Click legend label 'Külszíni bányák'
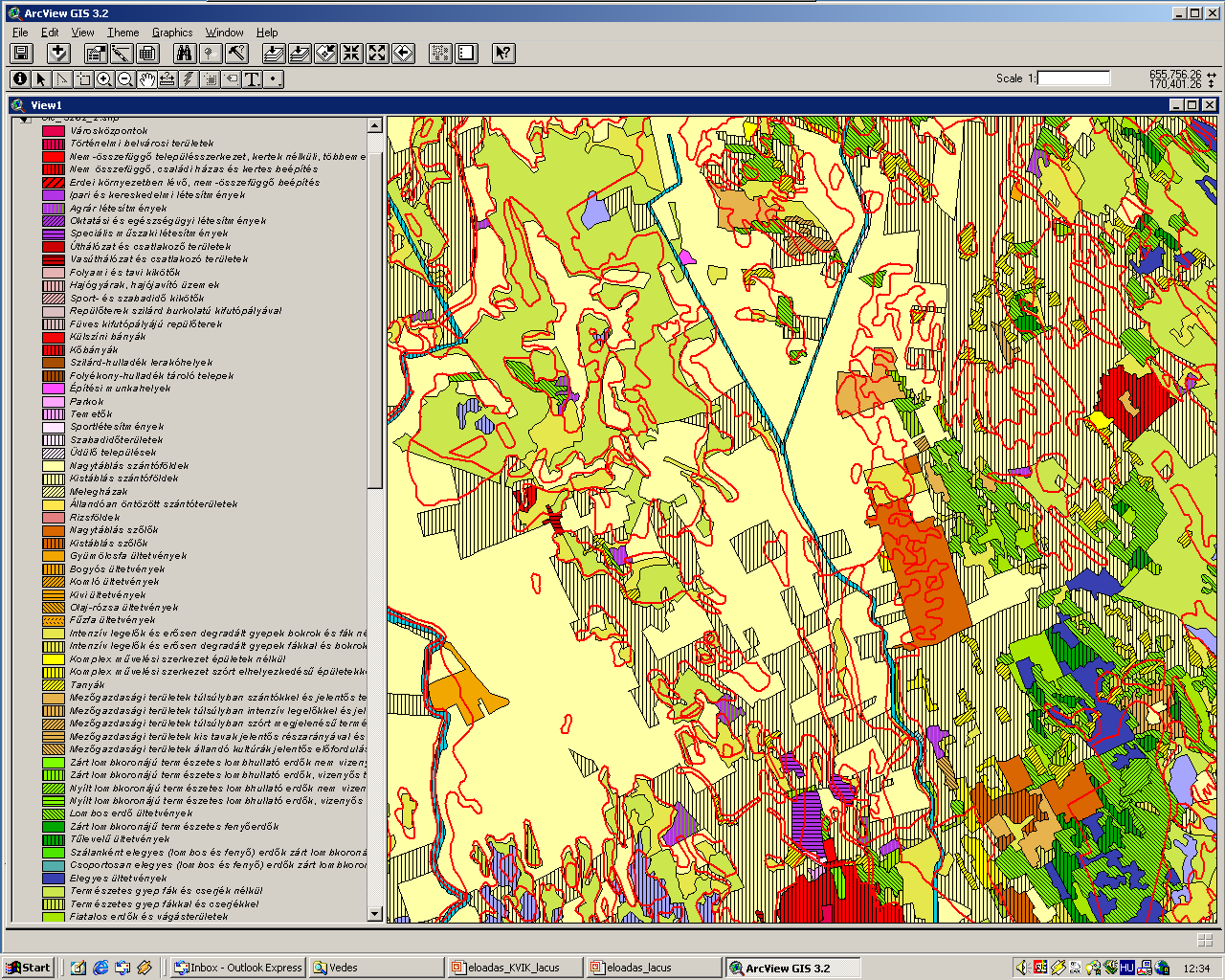Image resolution: width=1225 pixels, height=980 pixels. [x=108, y=337]
